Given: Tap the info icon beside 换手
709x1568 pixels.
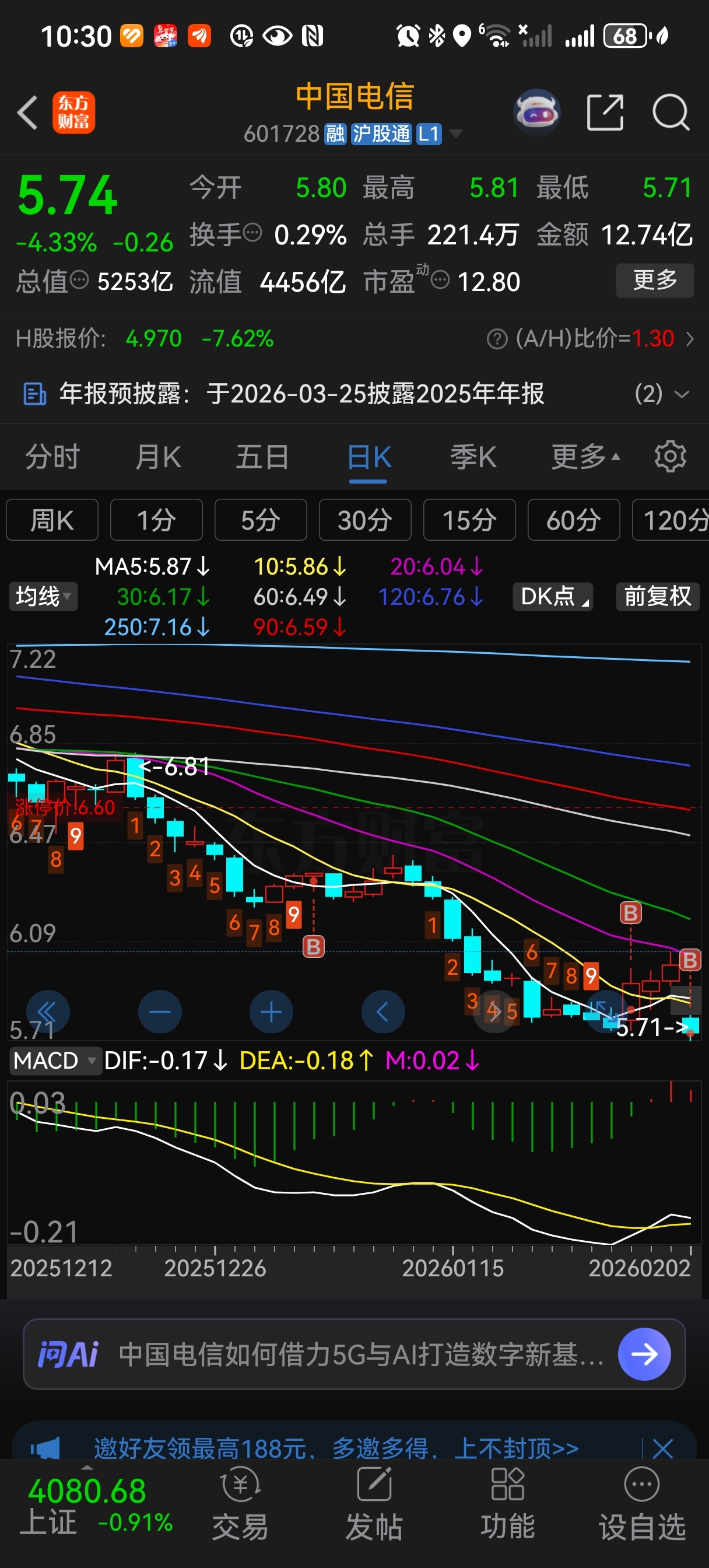Looking at the screenshot, I should 252,232.
